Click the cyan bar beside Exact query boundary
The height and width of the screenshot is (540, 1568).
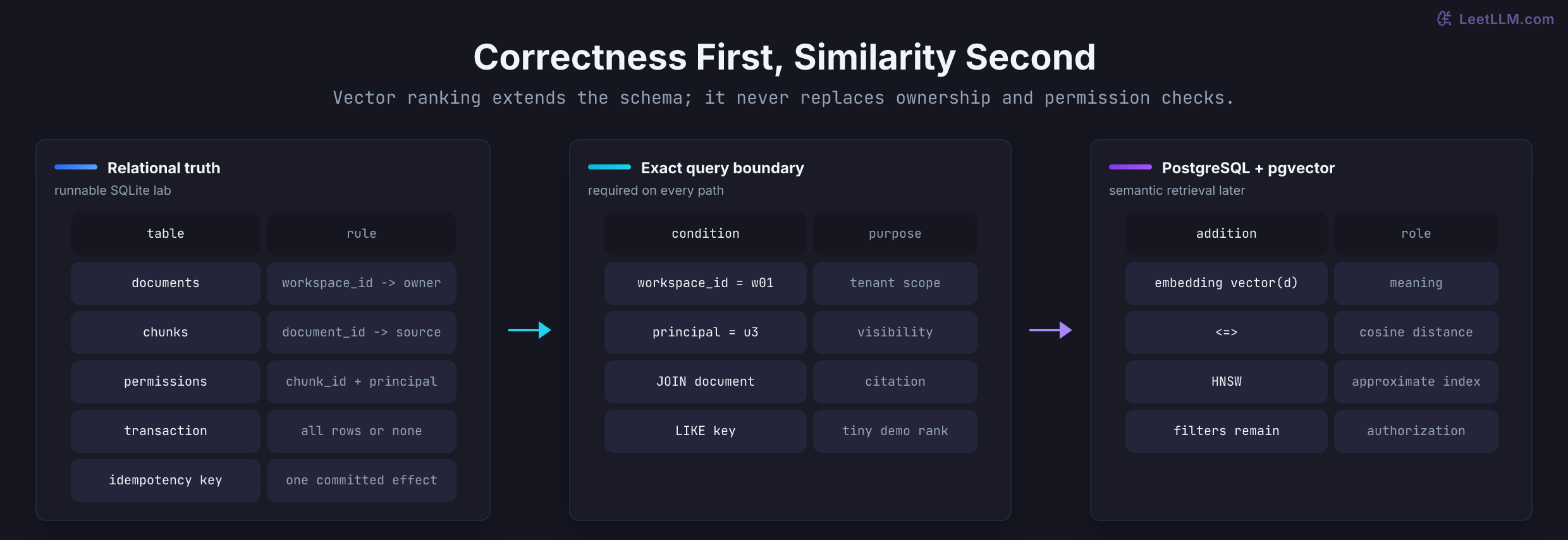pos(609,167)
